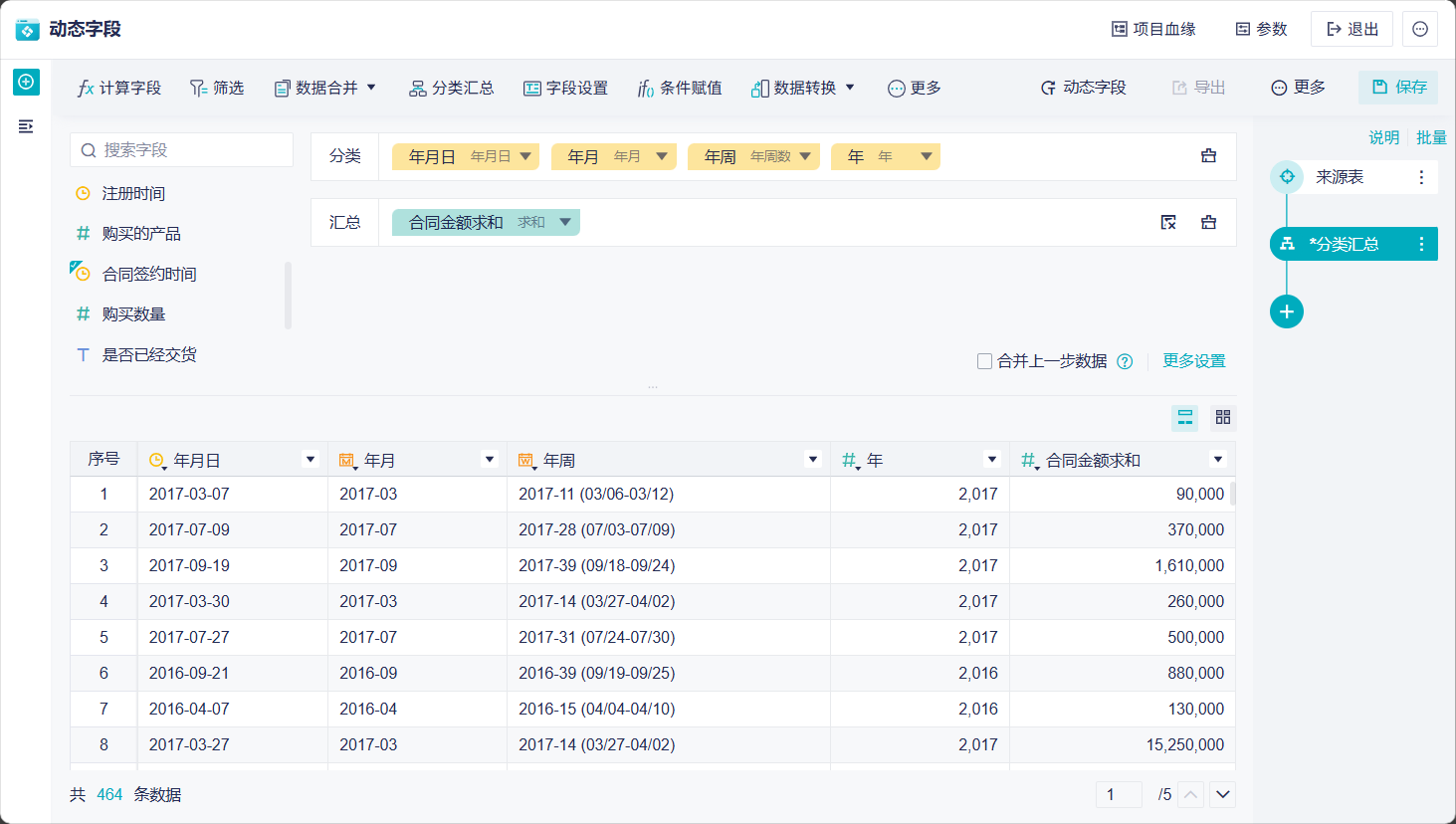Go to next page with down arrow

[1223, 794]
